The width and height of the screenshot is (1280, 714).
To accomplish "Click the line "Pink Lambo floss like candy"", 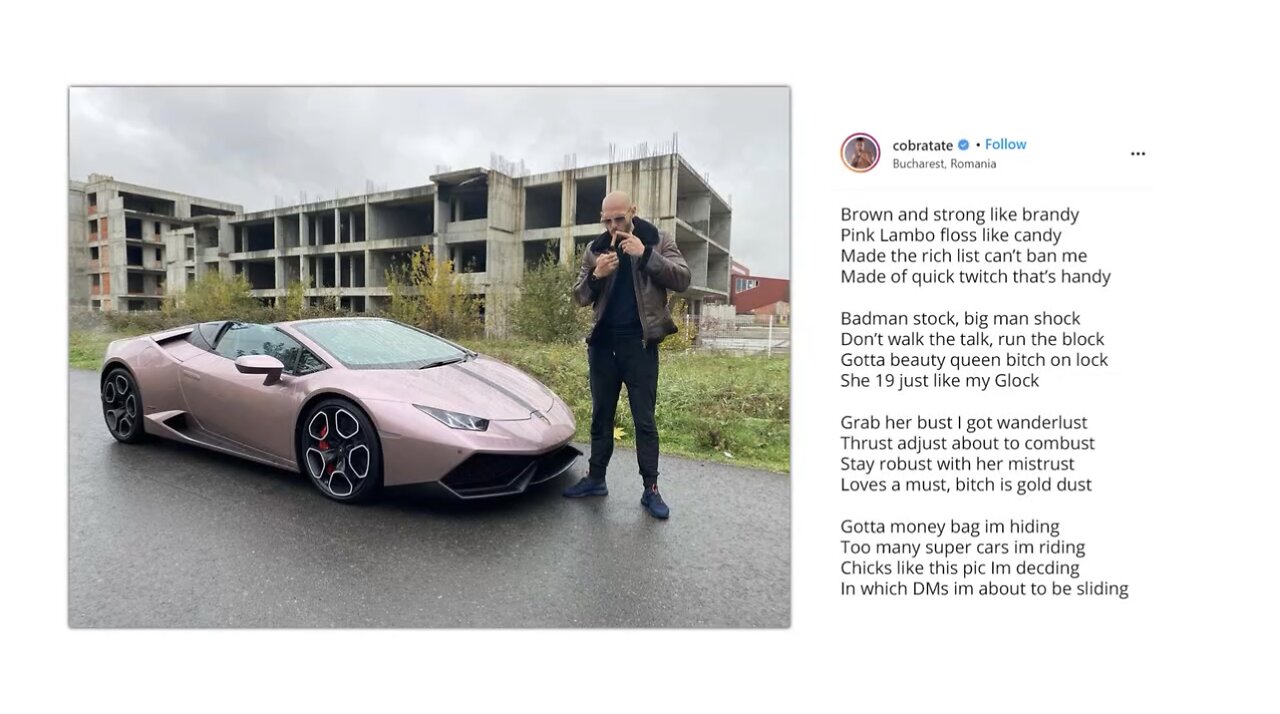I will (x=950, y=236).
